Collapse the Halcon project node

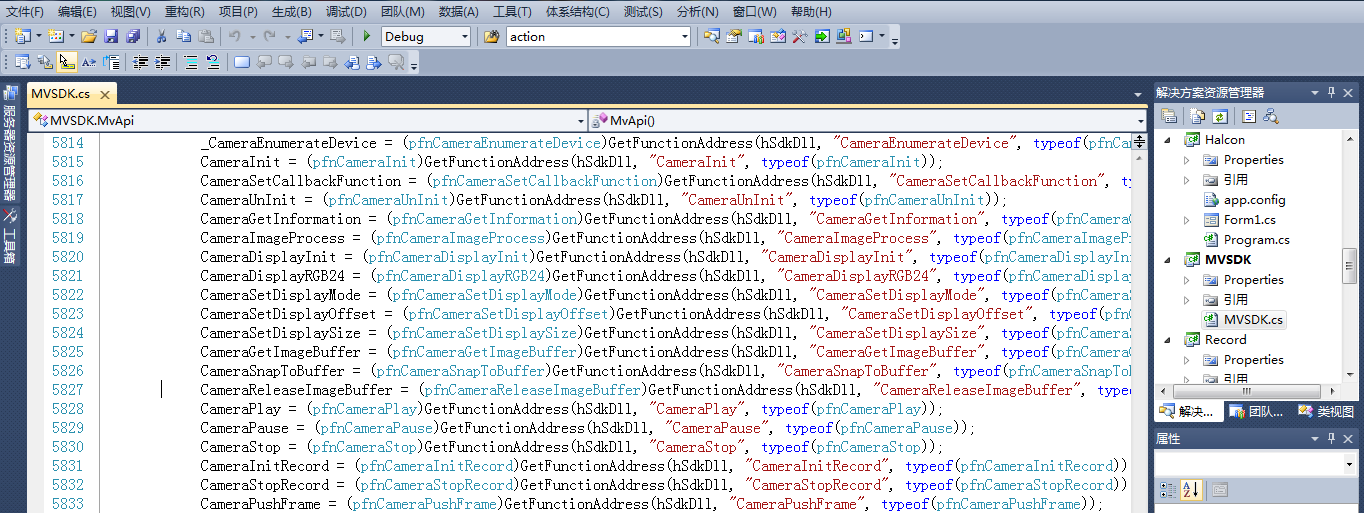tap(1166, 140)
